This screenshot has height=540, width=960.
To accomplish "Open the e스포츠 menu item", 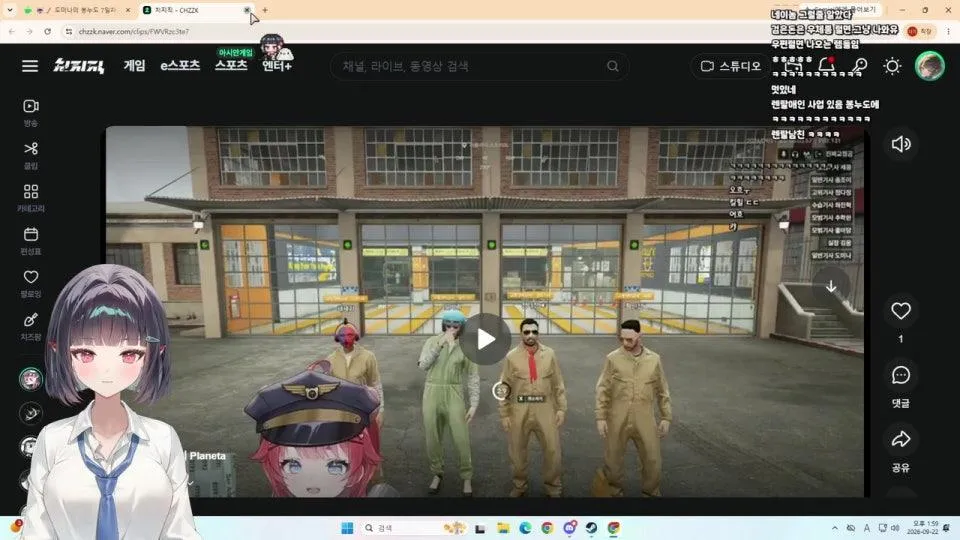I will pyautogui.click(x=180, y=65).
